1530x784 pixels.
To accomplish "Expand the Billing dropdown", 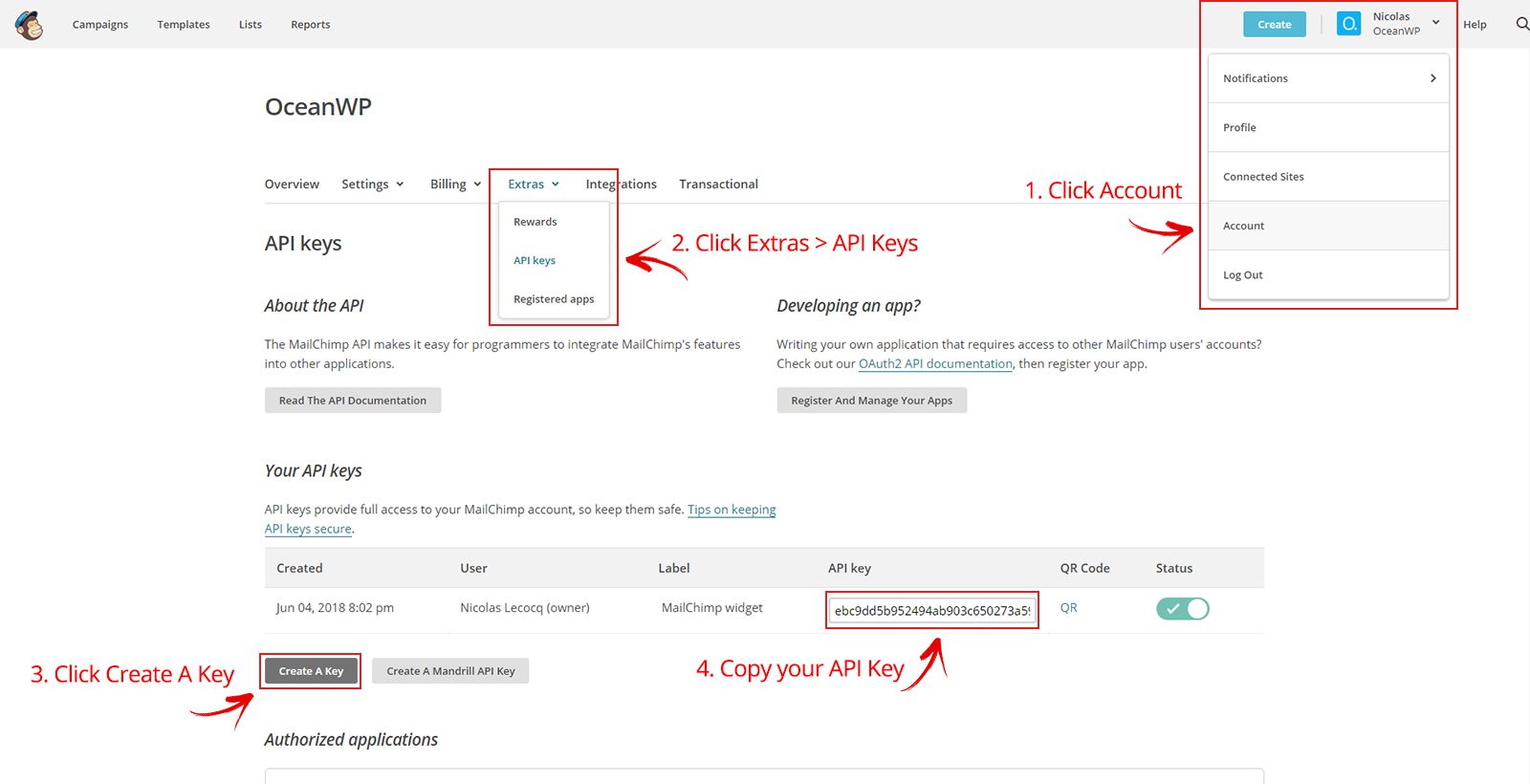I will pyautogui.click(x=456, y=185).
